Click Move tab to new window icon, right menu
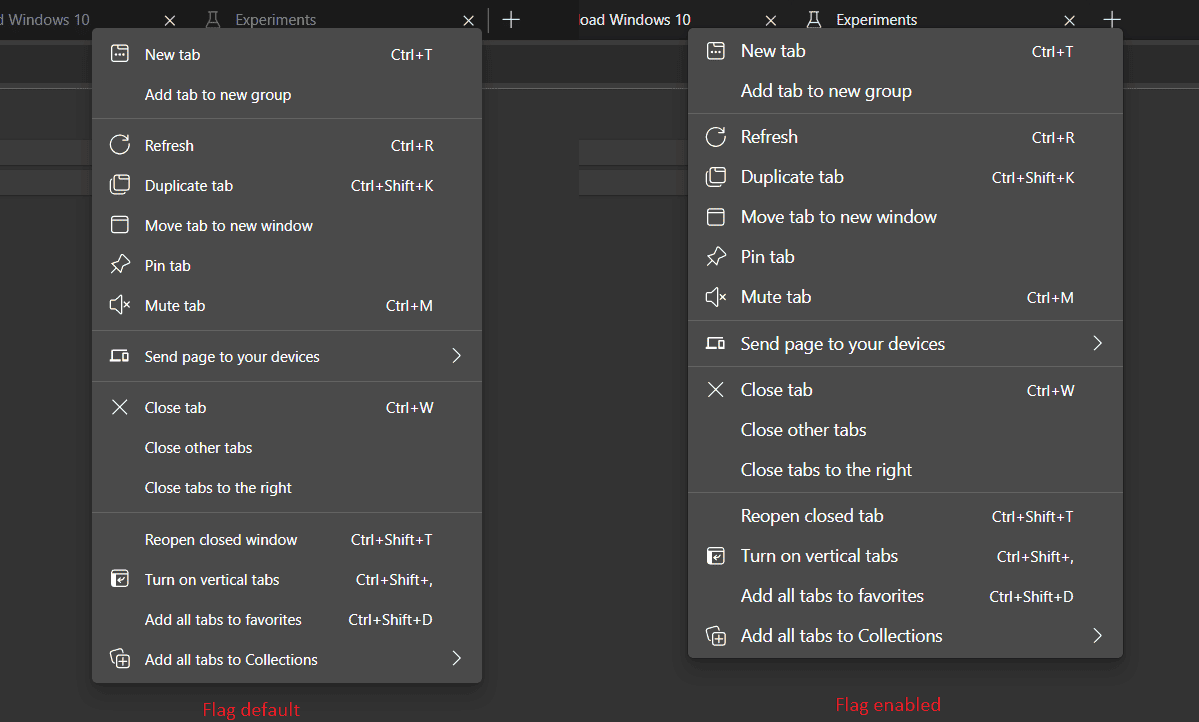 [716, 216]
